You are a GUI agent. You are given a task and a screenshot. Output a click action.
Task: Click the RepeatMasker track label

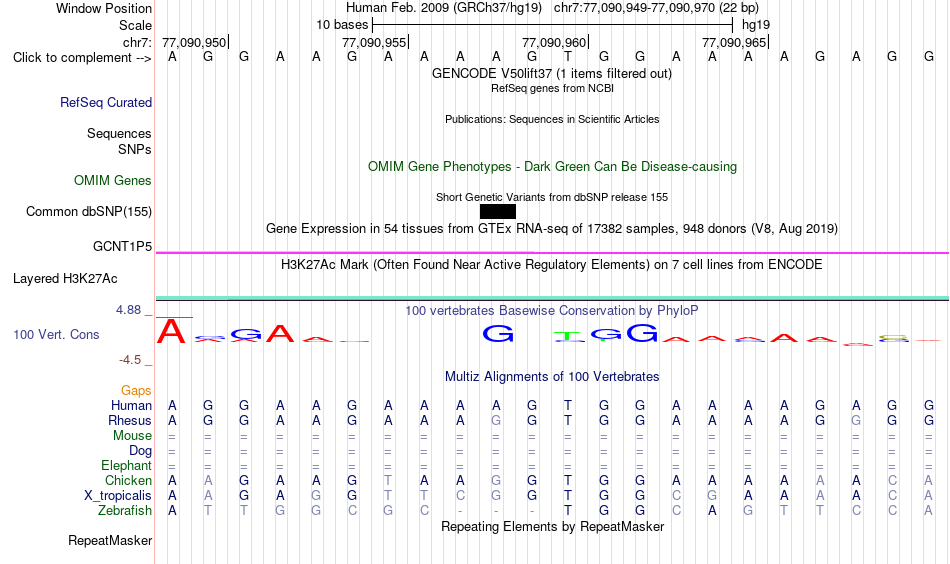(x=110, y=540)
